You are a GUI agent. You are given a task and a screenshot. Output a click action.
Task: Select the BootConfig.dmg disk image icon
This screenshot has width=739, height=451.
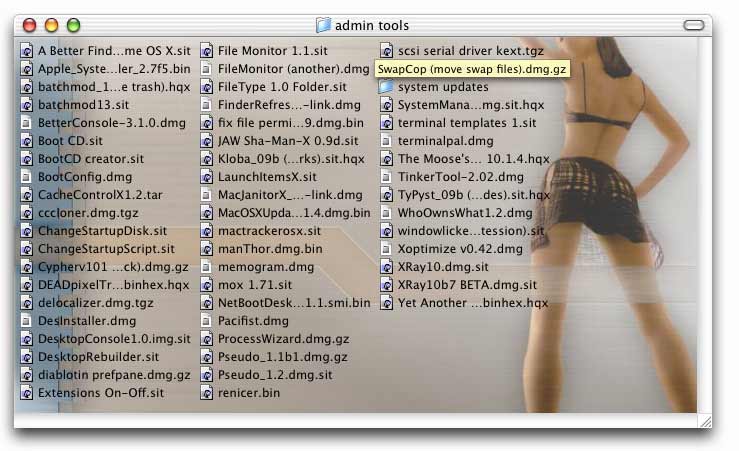pos(27,177)
